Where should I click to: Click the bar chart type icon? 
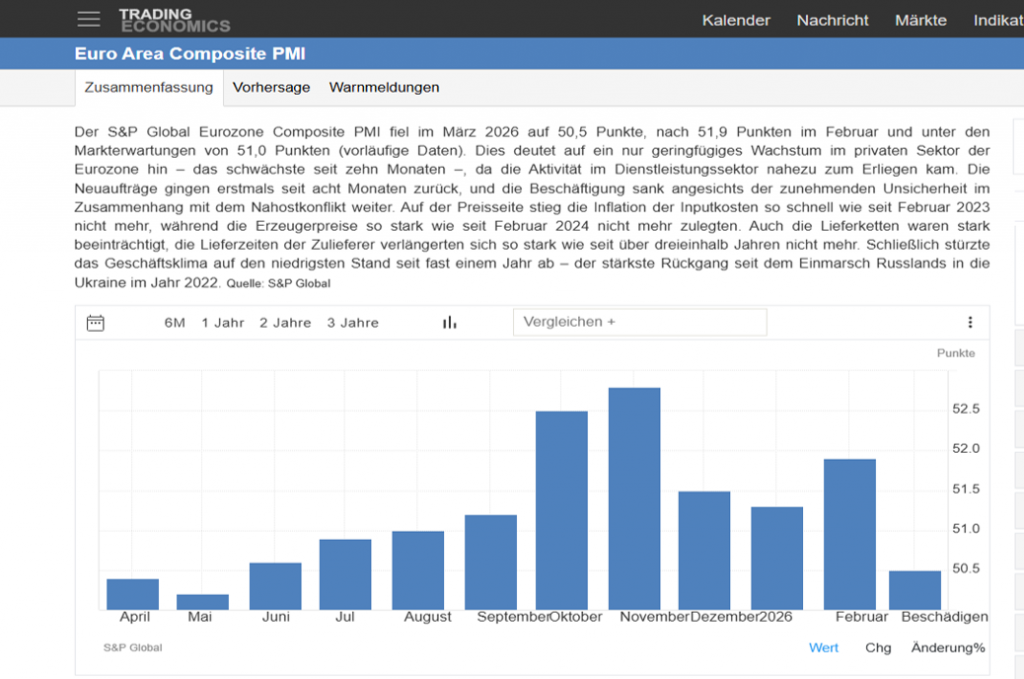point(450,323)
